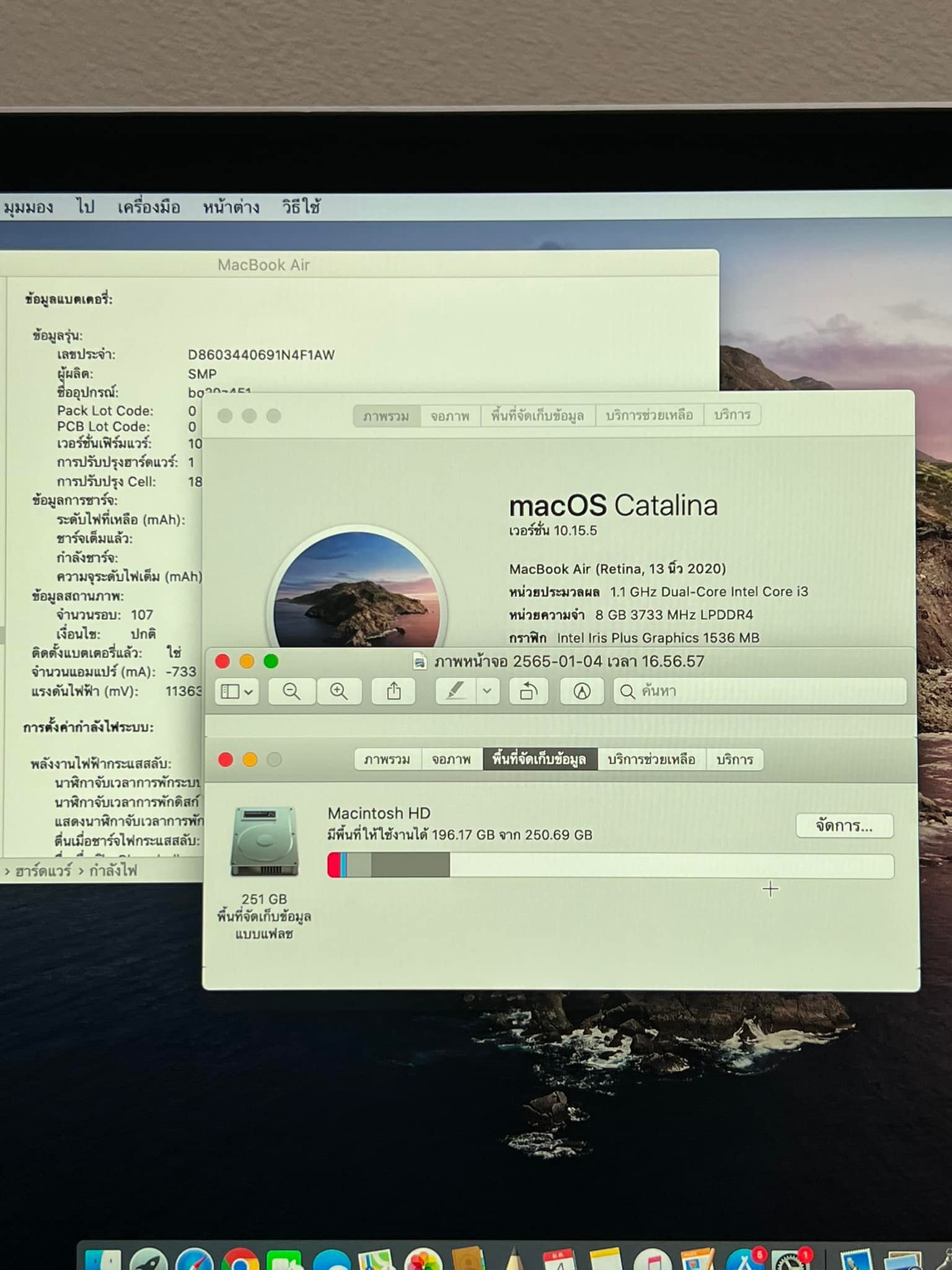Select the highlighter pen tool in Preview
The width and height of the screenshot is (952, 1270).
pyautogui.click(x=456, y=691)
